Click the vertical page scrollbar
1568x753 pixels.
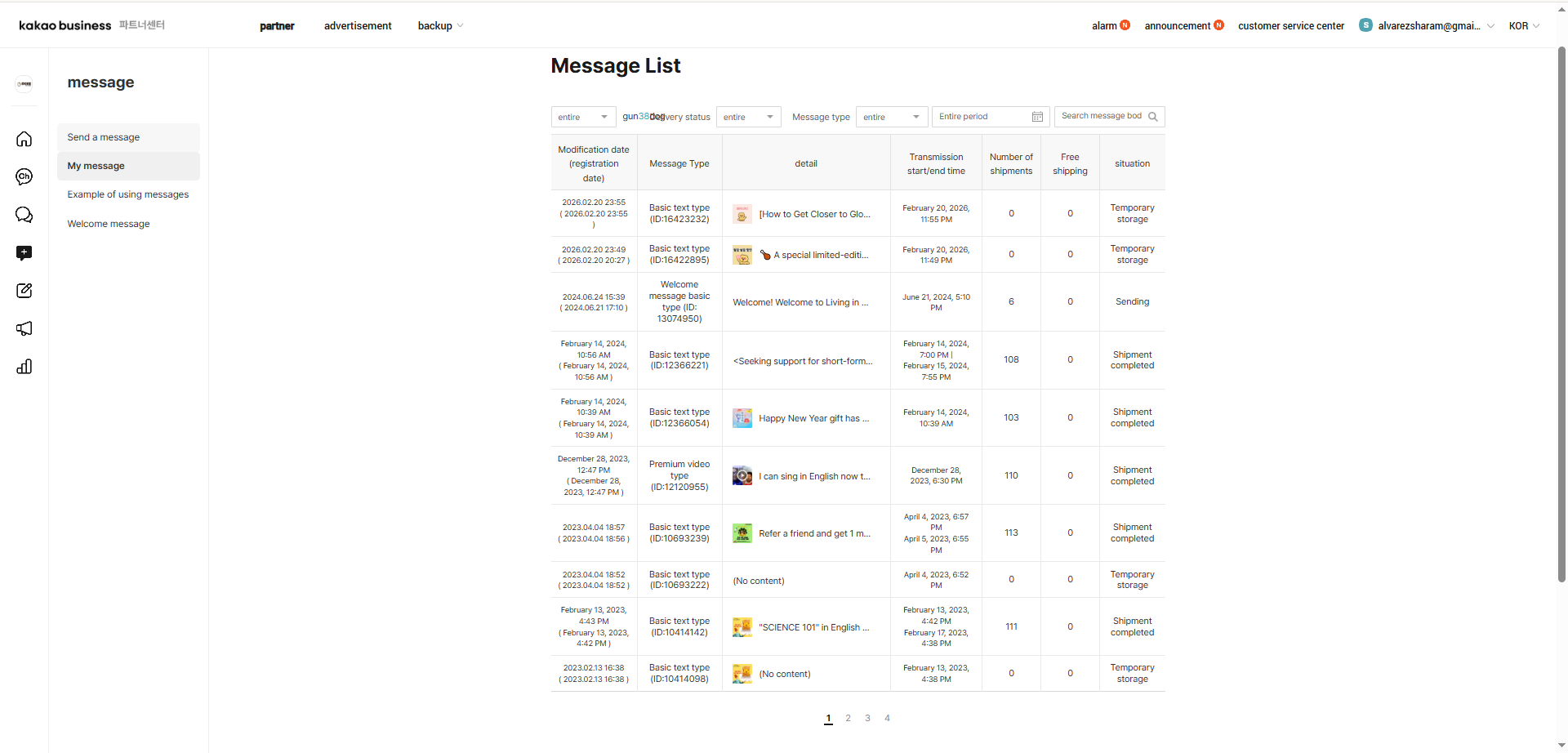point(1561,314)
